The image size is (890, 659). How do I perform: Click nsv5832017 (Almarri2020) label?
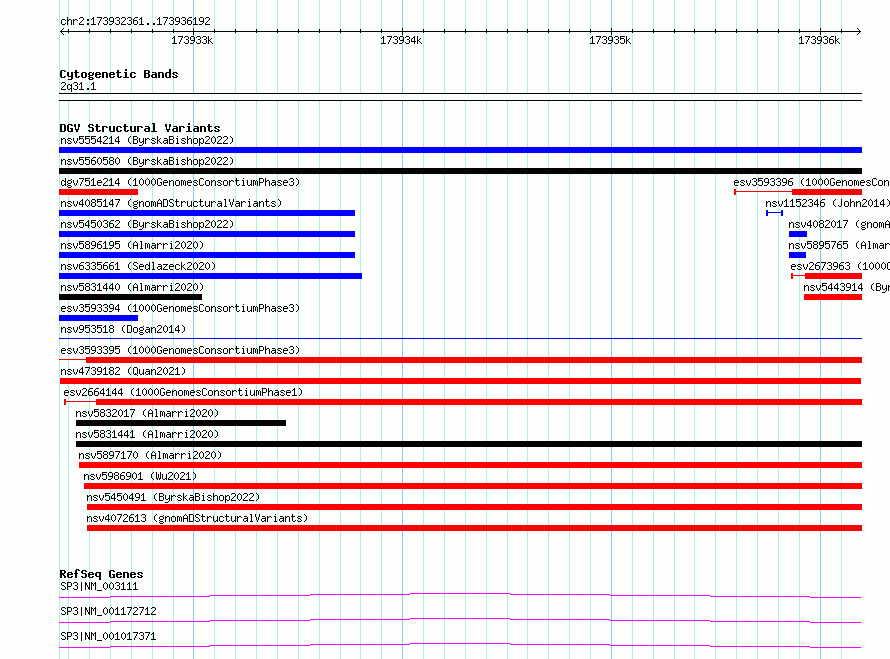pos(147,413)
